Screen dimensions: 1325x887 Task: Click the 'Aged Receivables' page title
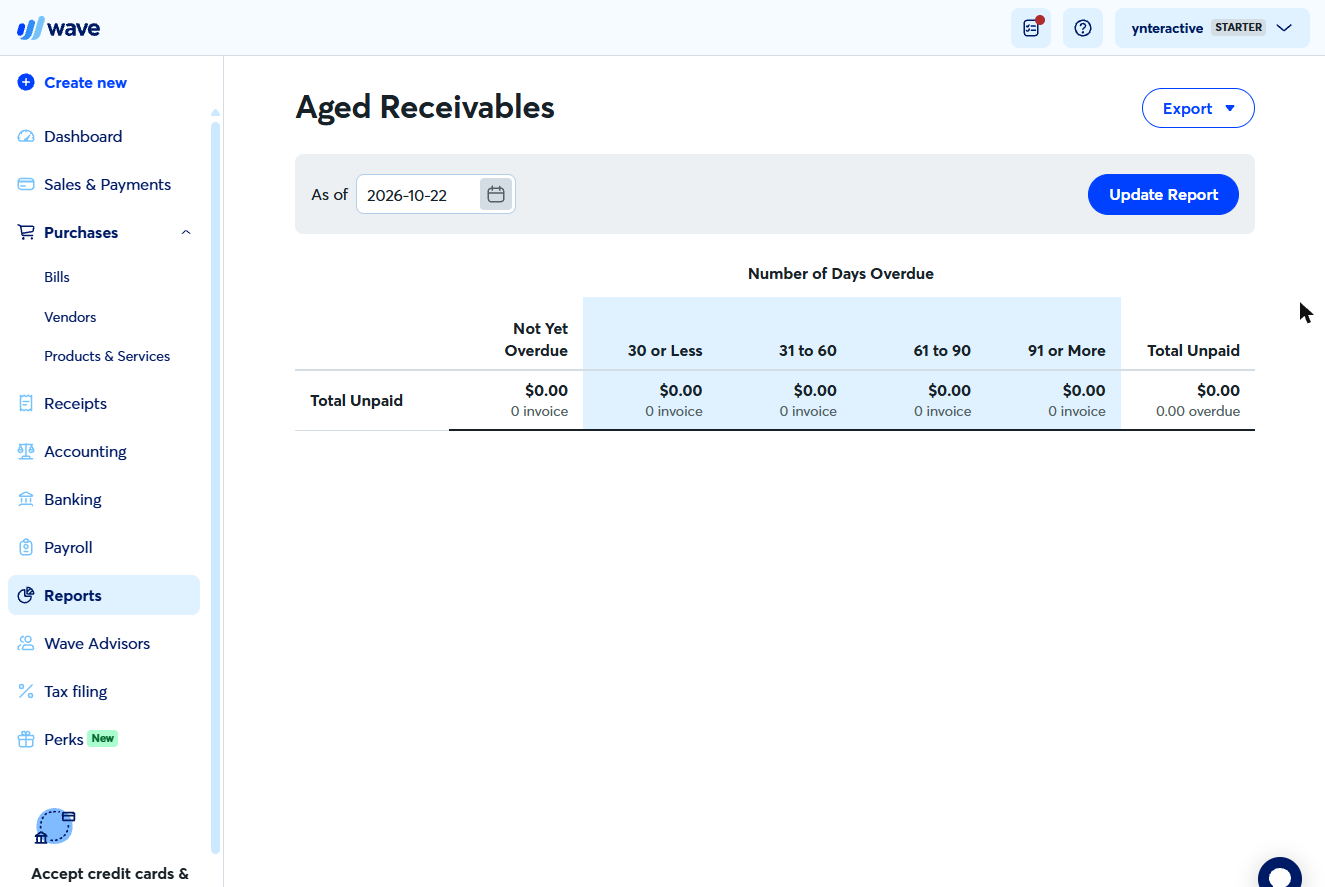[x=425, y=107]
